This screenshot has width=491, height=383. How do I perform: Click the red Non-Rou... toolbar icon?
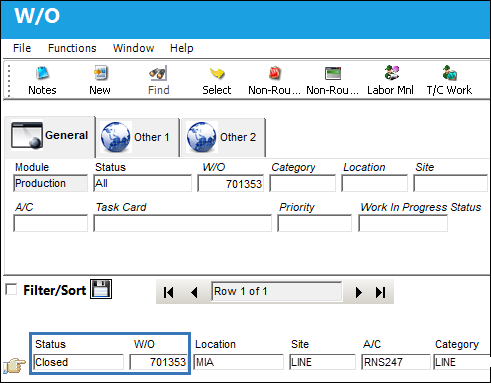coord(274,73)
